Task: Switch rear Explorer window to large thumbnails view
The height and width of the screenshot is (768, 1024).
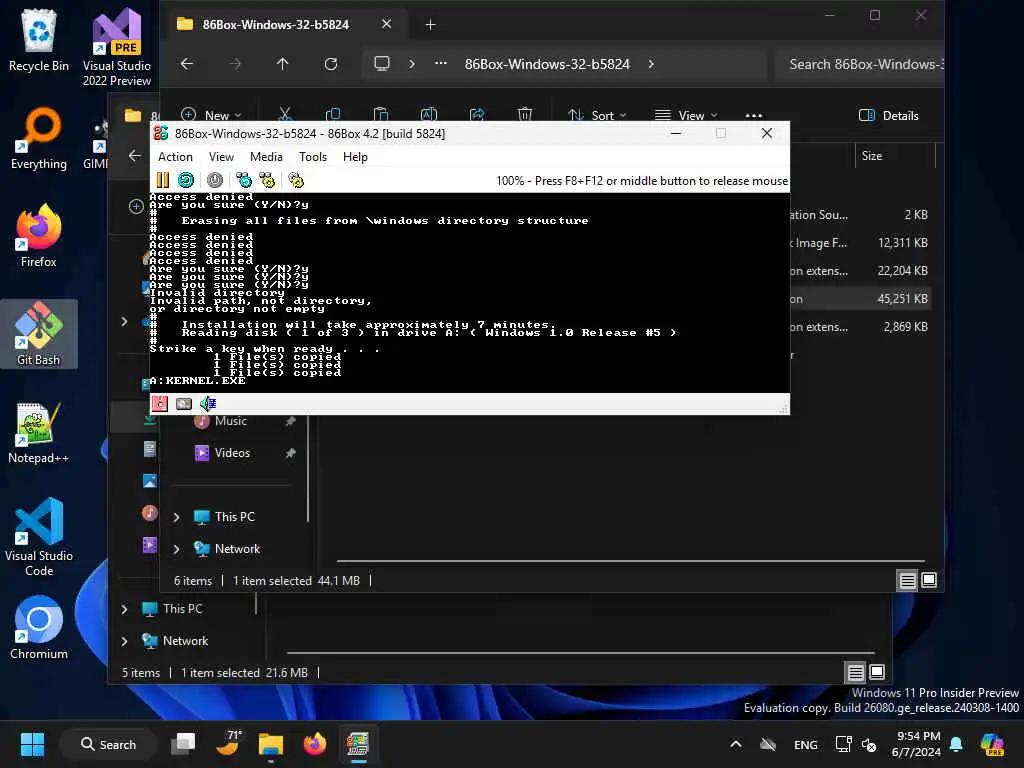Action: 877,671
